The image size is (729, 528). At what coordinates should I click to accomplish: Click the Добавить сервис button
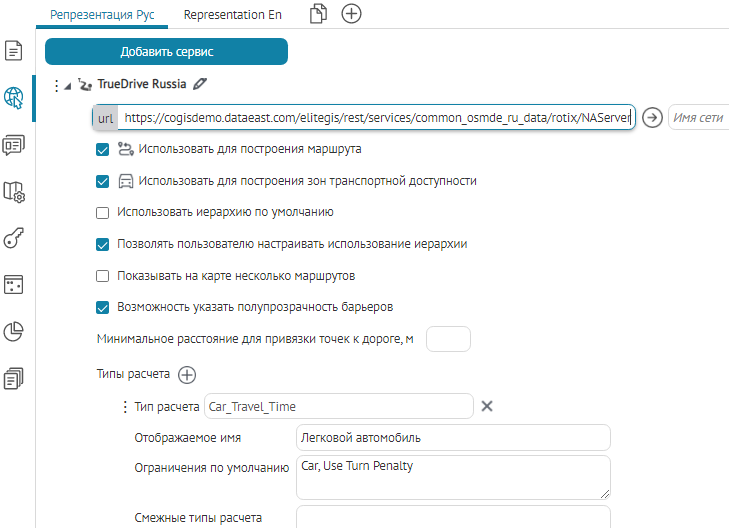pos(166,51)
